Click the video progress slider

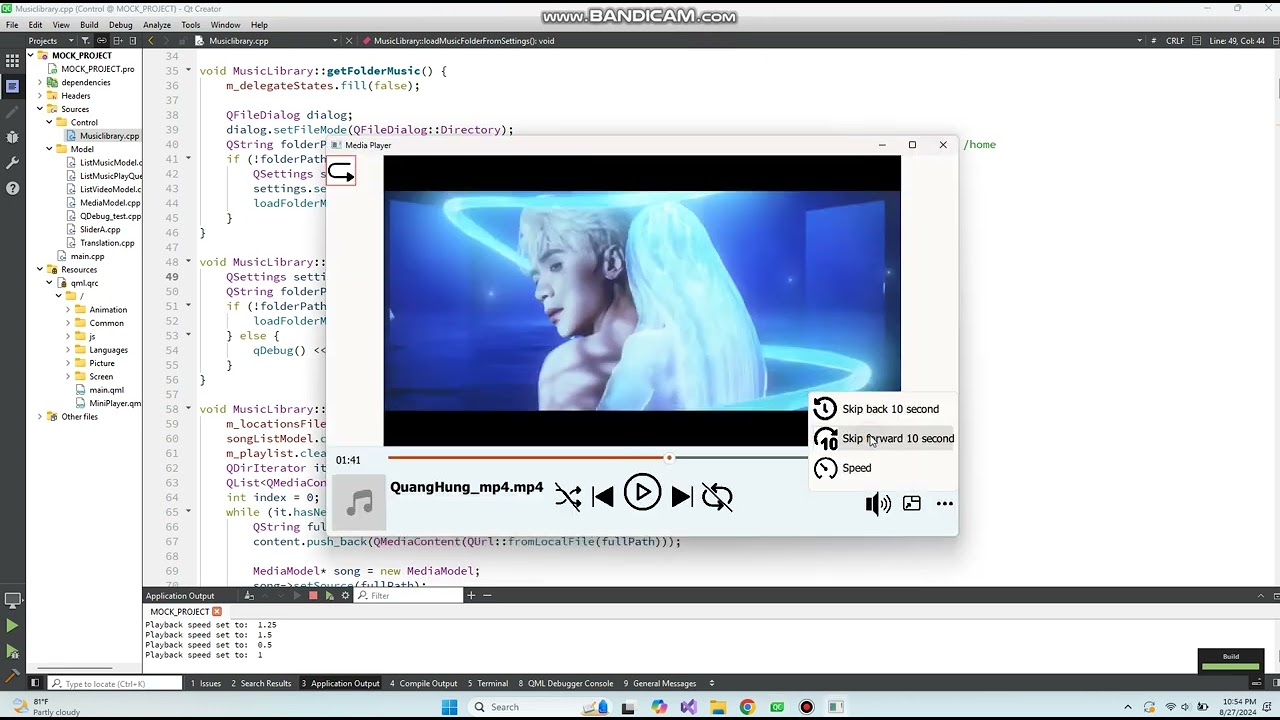tap(596, 458)
